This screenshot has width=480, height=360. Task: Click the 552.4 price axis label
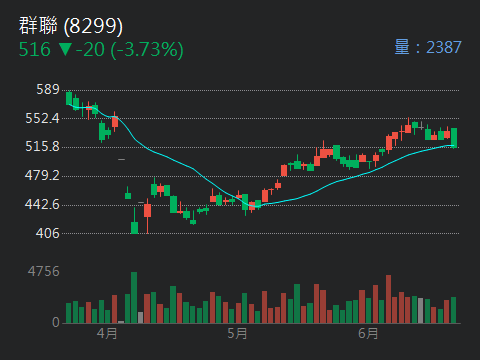(42, 118)
